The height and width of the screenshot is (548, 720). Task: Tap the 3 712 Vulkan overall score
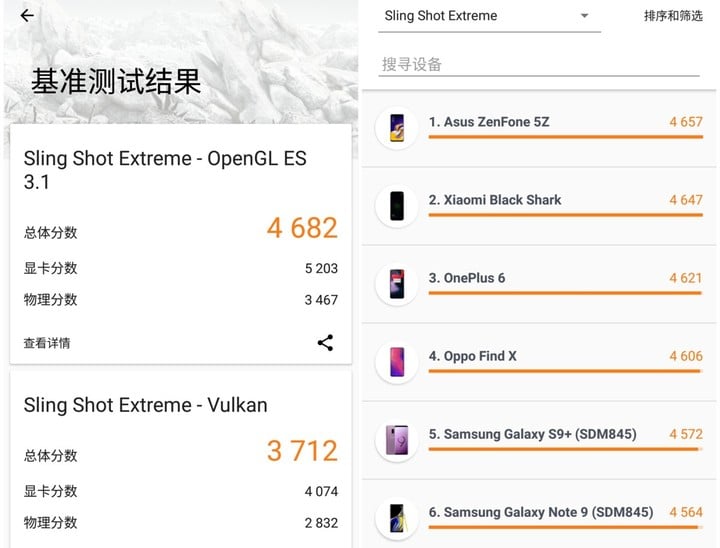pyautogui.click(x=302, y=451)
